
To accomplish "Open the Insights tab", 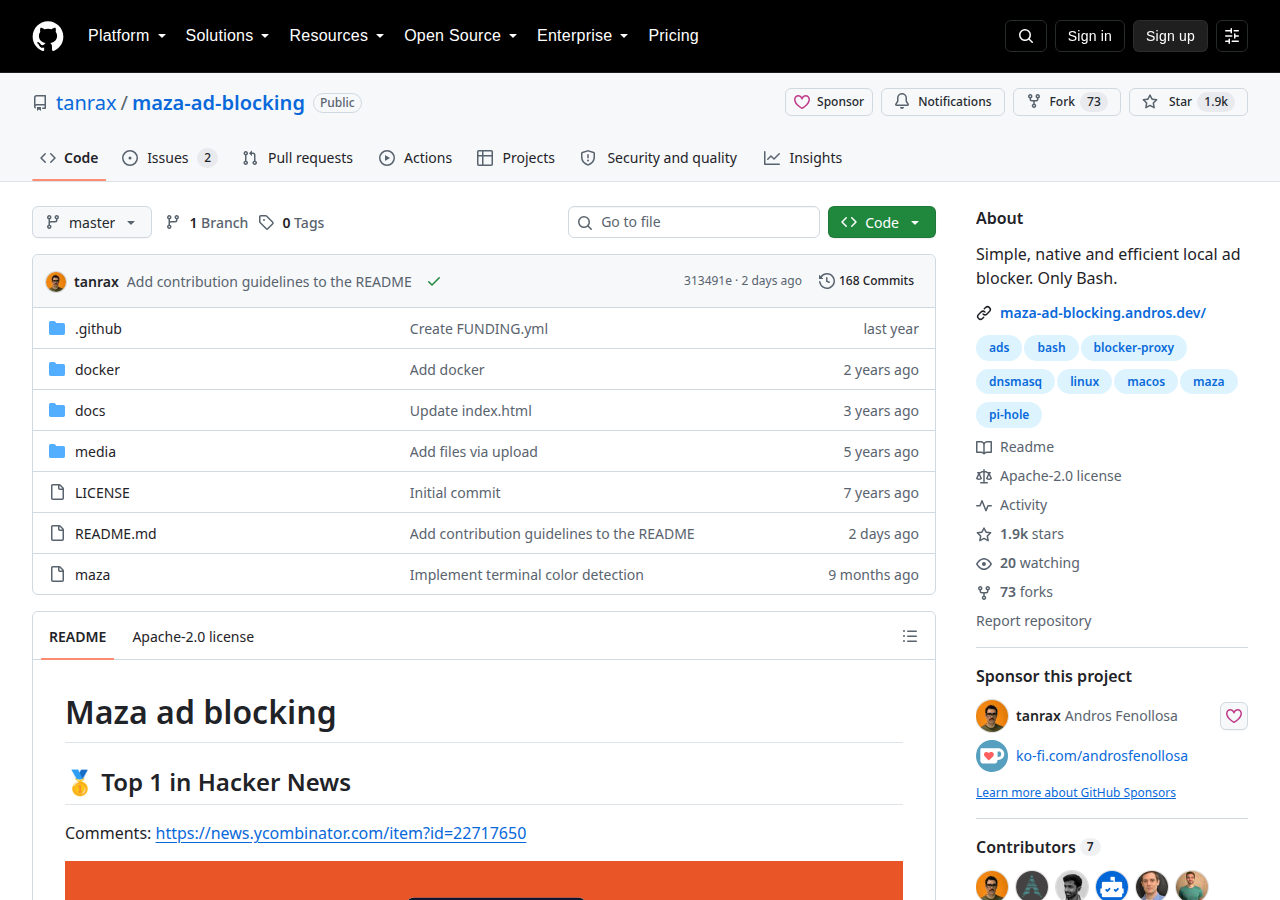I will coord(803,158).
